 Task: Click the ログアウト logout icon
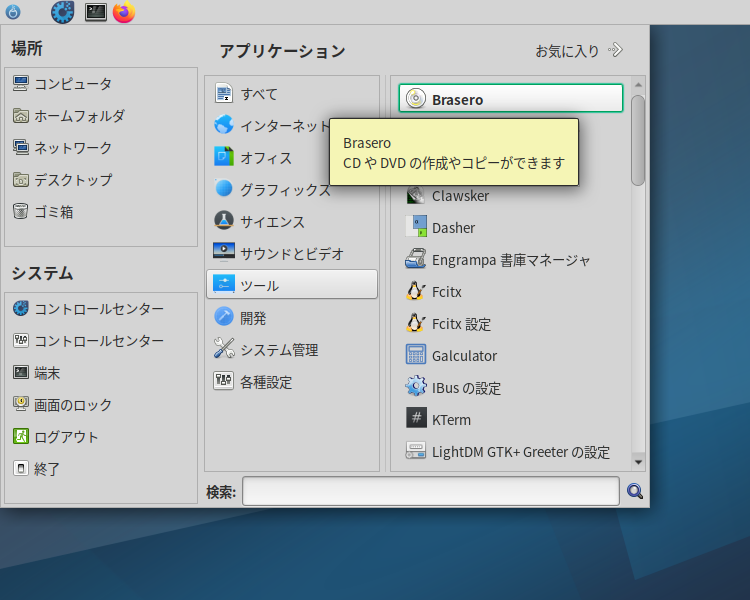coord(21,436)
